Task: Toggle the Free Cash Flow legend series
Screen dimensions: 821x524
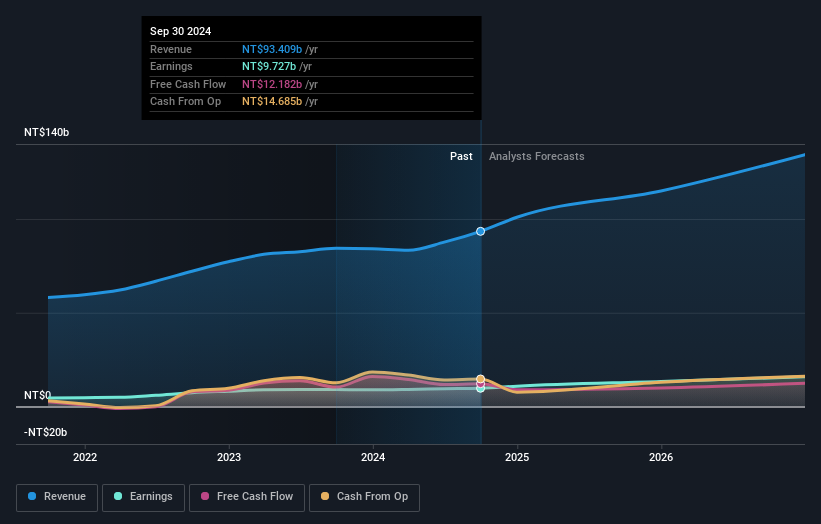Action: [247, 497]
